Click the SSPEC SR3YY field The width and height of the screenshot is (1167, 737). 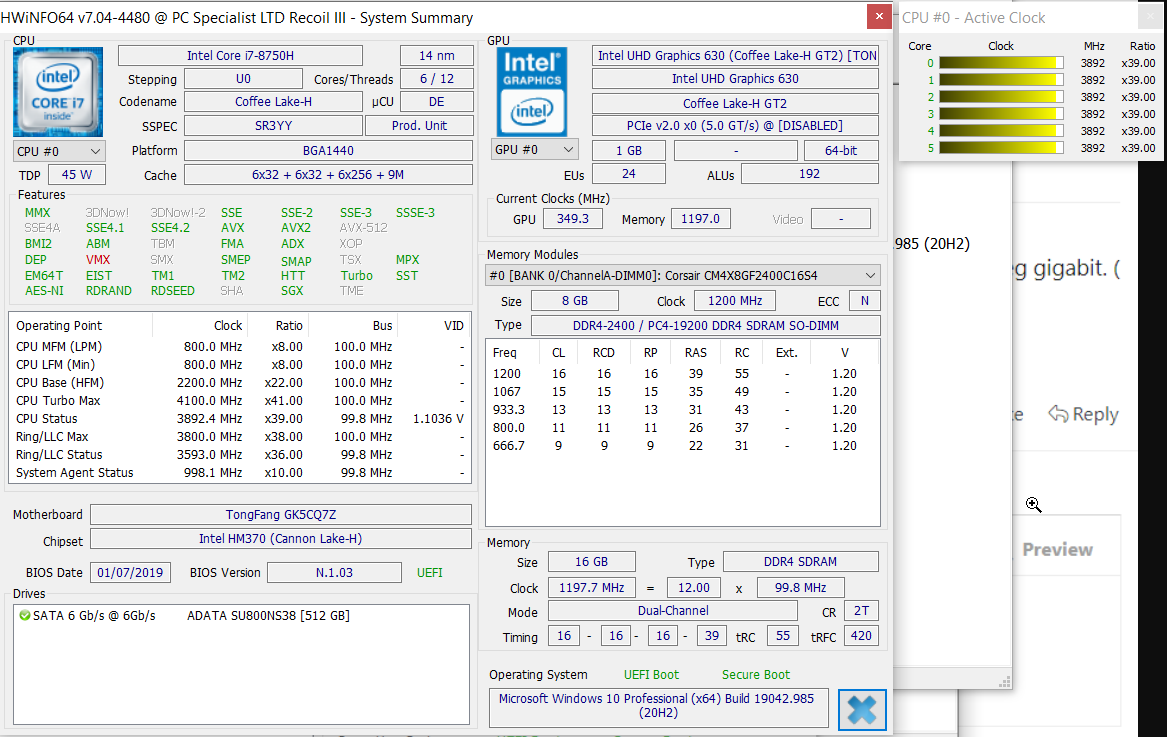(x=273, y=126)
